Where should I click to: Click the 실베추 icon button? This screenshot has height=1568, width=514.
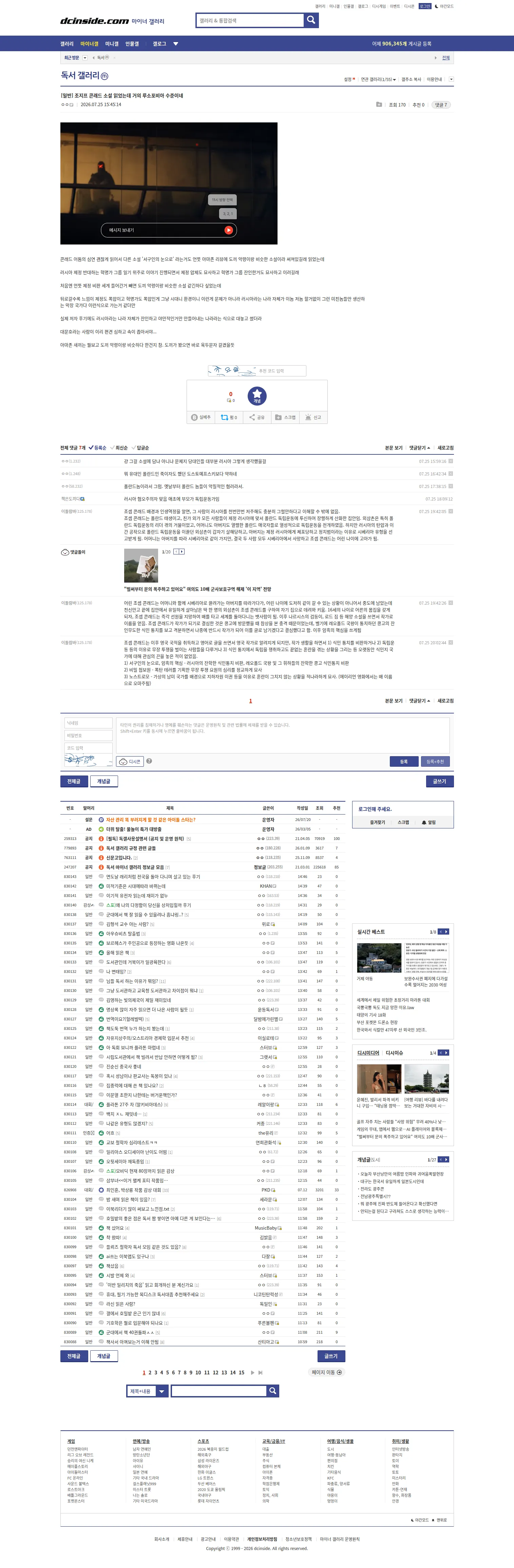point(194,417)
